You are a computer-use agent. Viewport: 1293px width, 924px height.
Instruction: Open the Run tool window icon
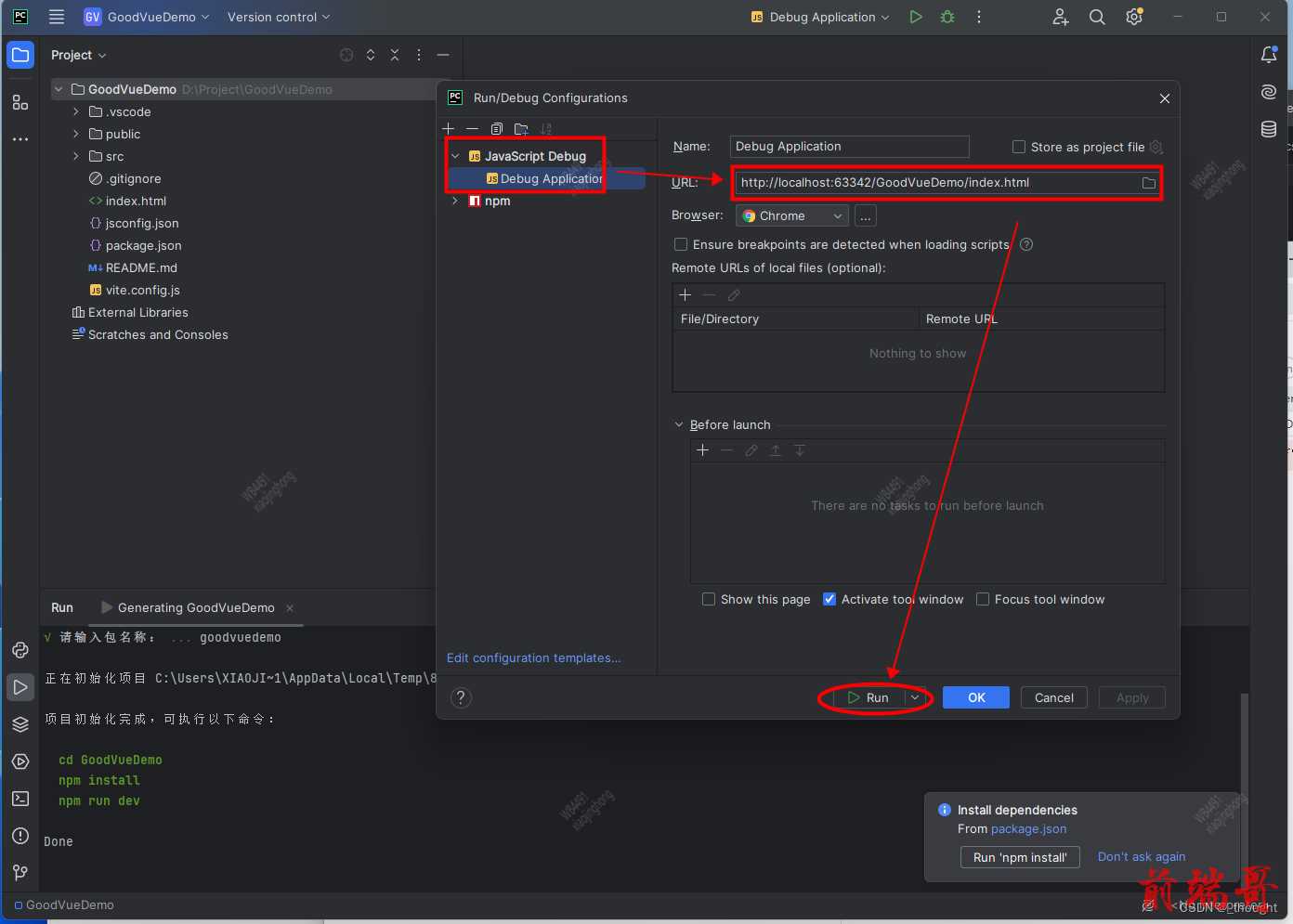(20, 687)
